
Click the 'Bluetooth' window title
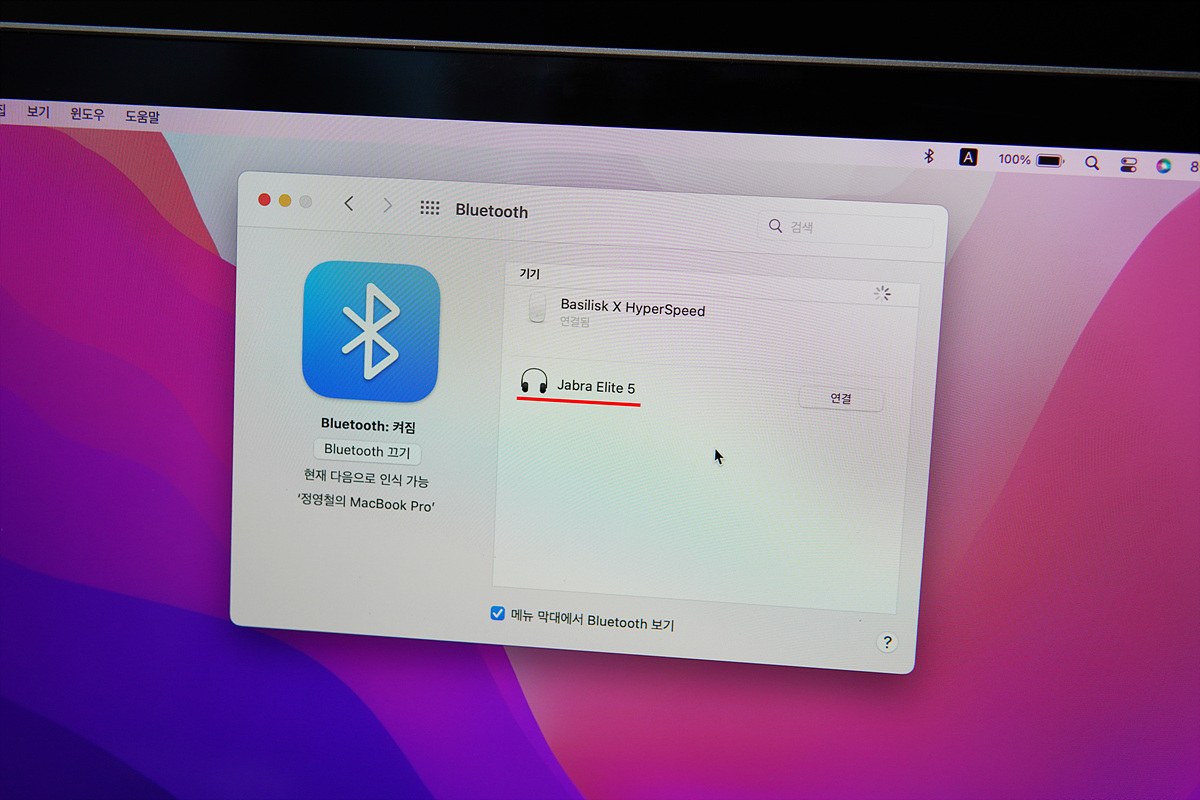coord(491,211)
